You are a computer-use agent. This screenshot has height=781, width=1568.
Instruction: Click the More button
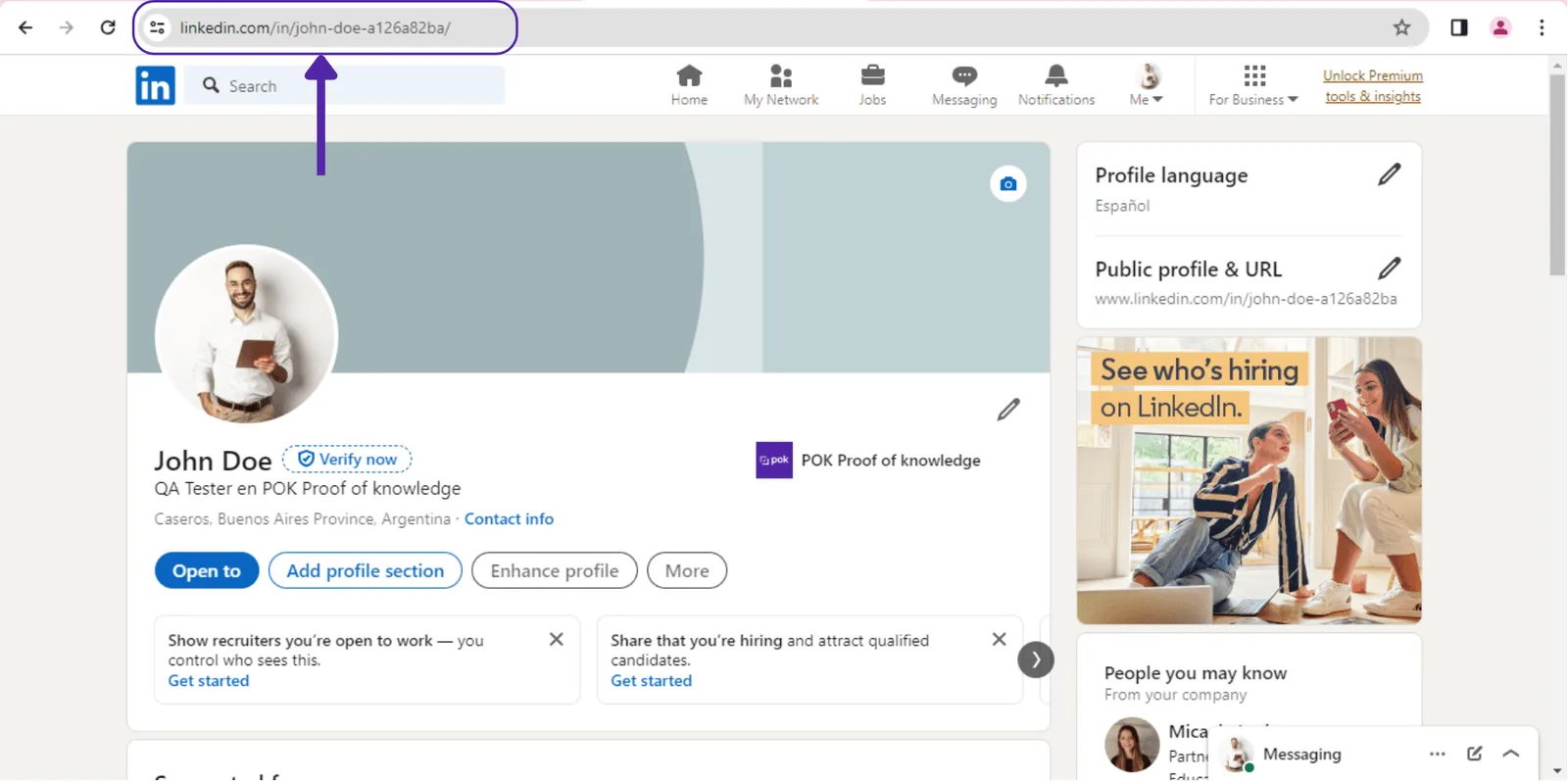click(x=687, y=570)
